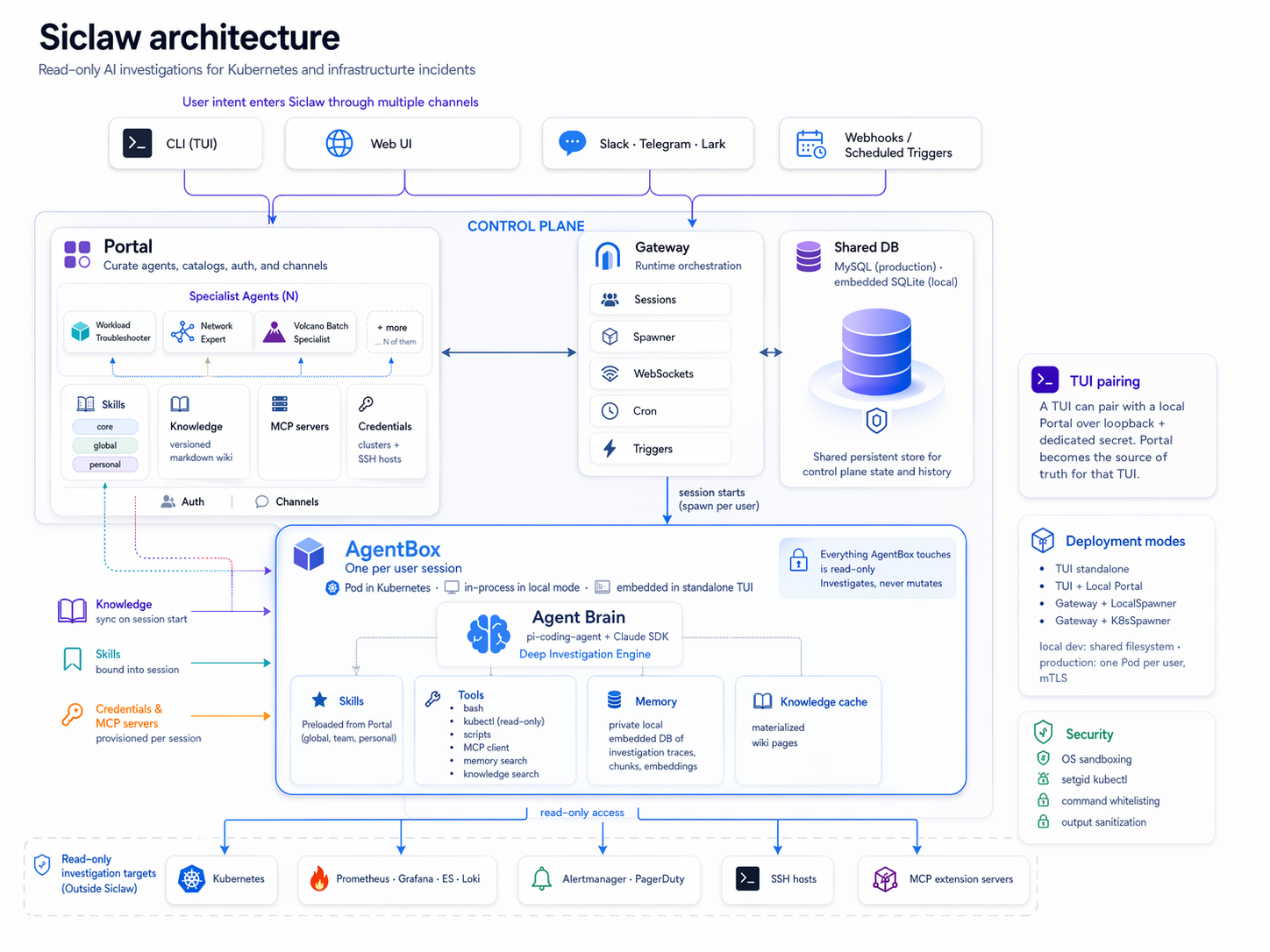Click 'command whitelisting' security entry
Screen dimensions: 1270x952
1110,801
